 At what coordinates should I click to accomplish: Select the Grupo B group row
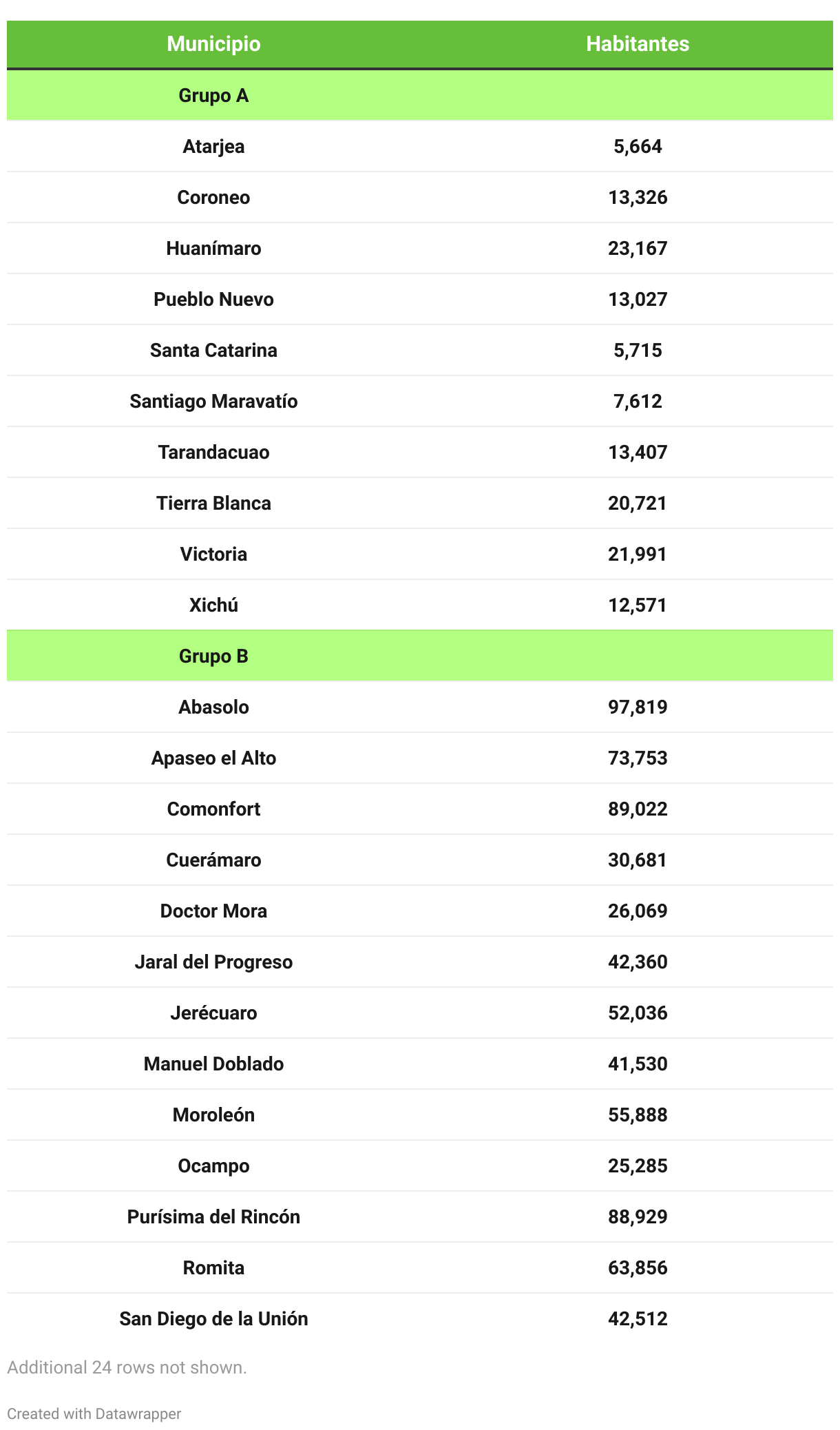[213, 656]
